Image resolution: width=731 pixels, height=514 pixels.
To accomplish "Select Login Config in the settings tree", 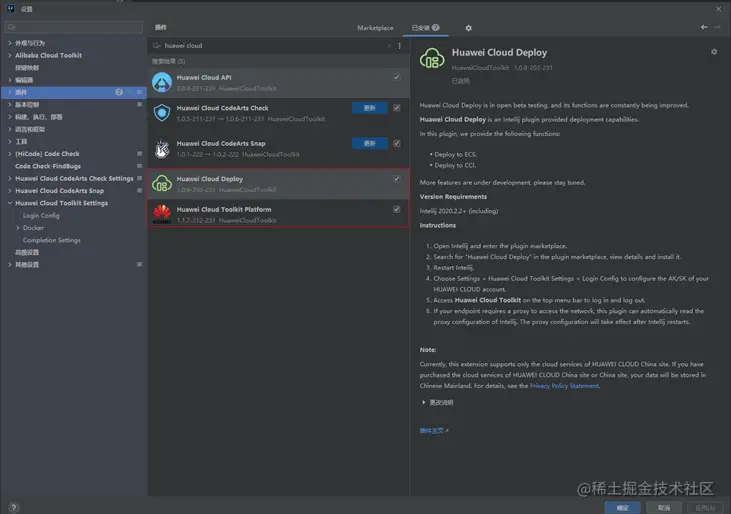I will click(x=41, y=215).
